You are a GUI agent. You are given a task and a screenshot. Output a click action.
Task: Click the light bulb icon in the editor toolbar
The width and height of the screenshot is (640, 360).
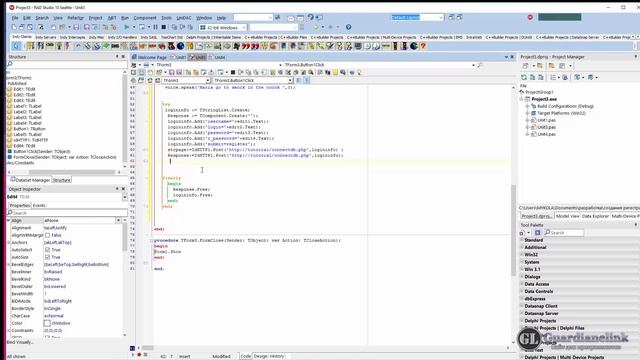(359, 72)
